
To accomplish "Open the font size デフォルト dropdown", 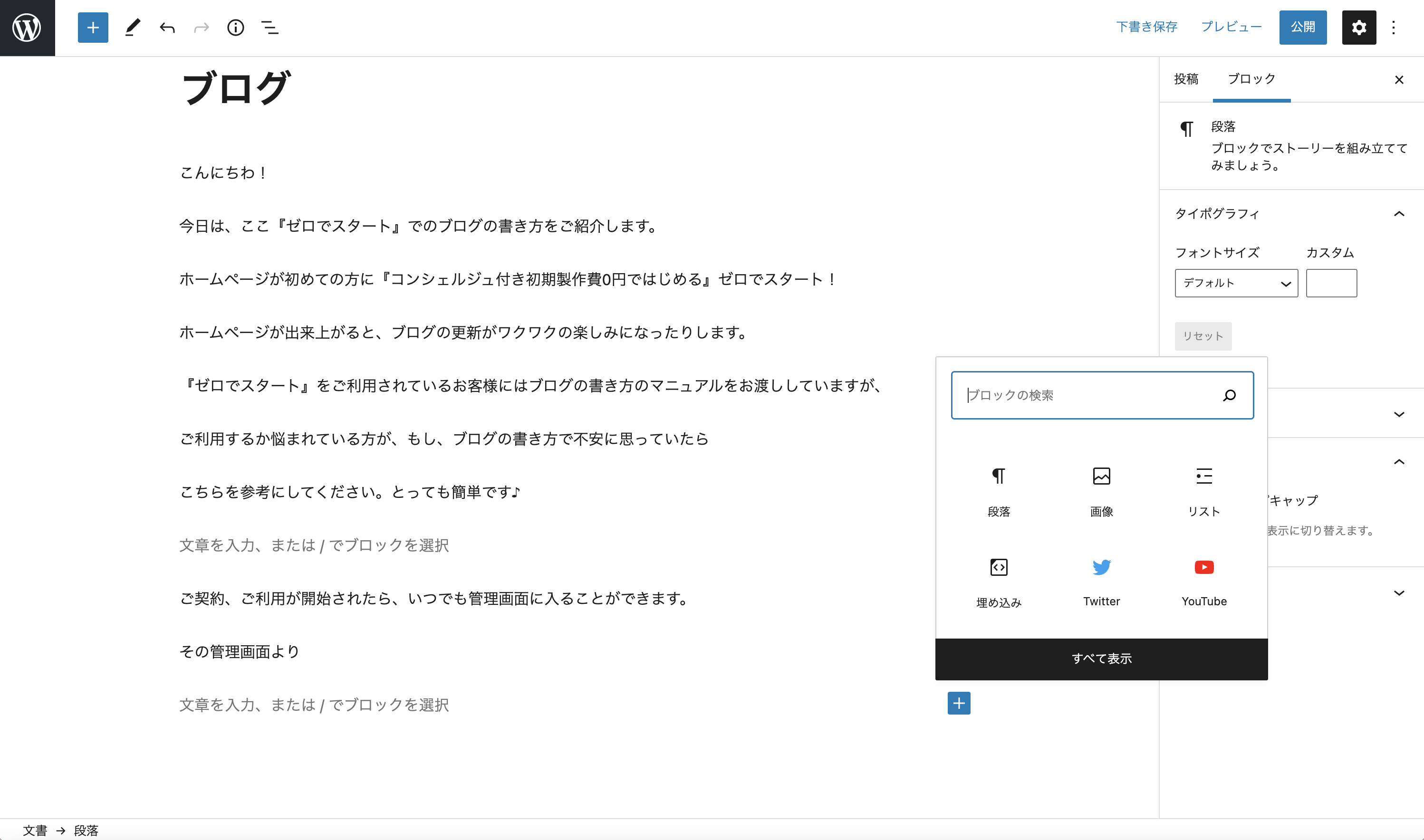I will coord(1236,283).
